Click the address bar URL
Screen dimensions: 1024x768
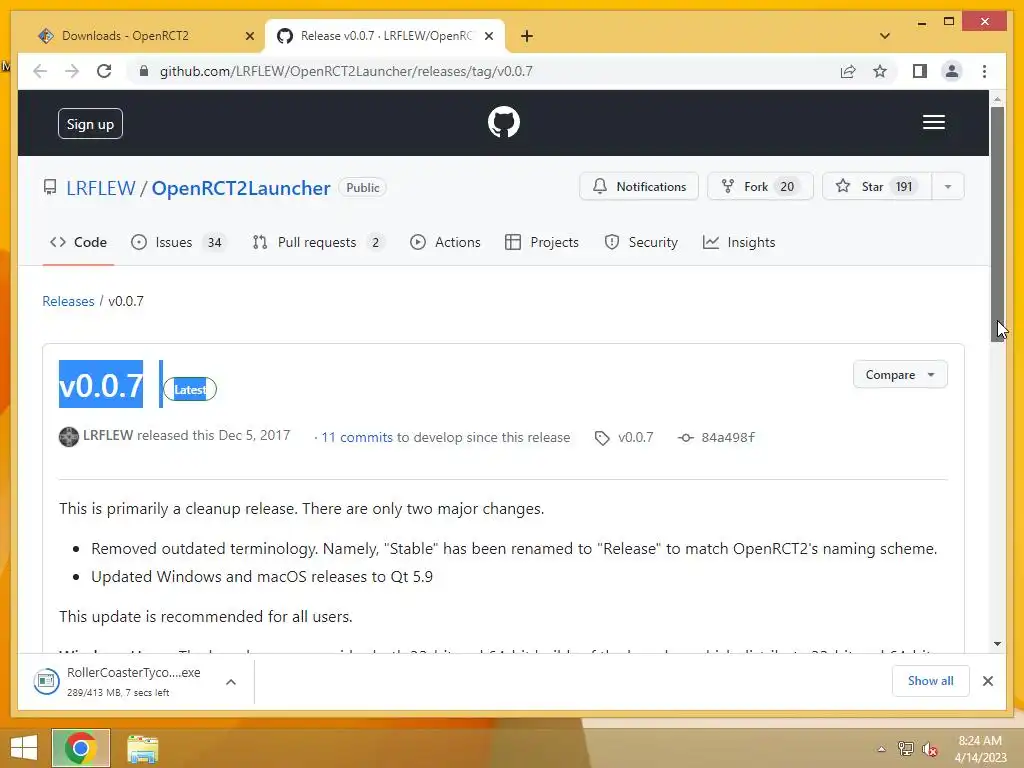(x=346, y=71)
